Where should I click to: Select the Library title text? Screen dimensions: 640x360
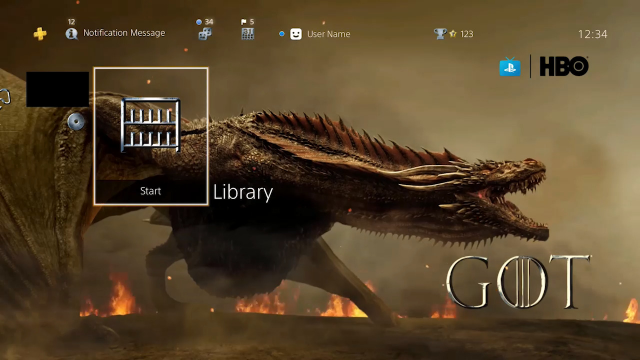pos(243,192)
